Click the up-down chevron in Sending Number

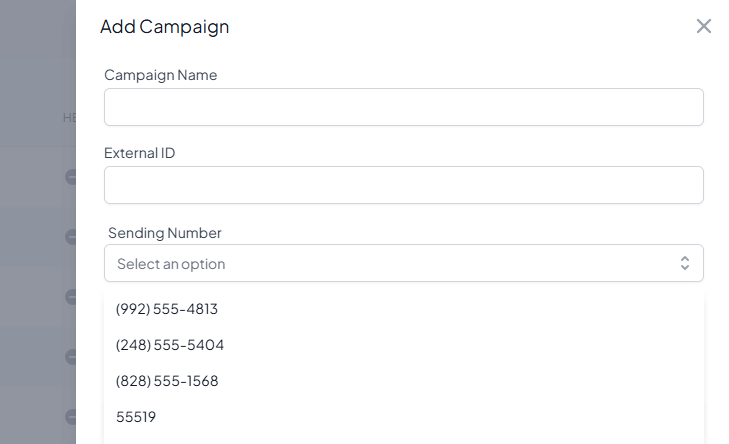(x=685, y=263)
